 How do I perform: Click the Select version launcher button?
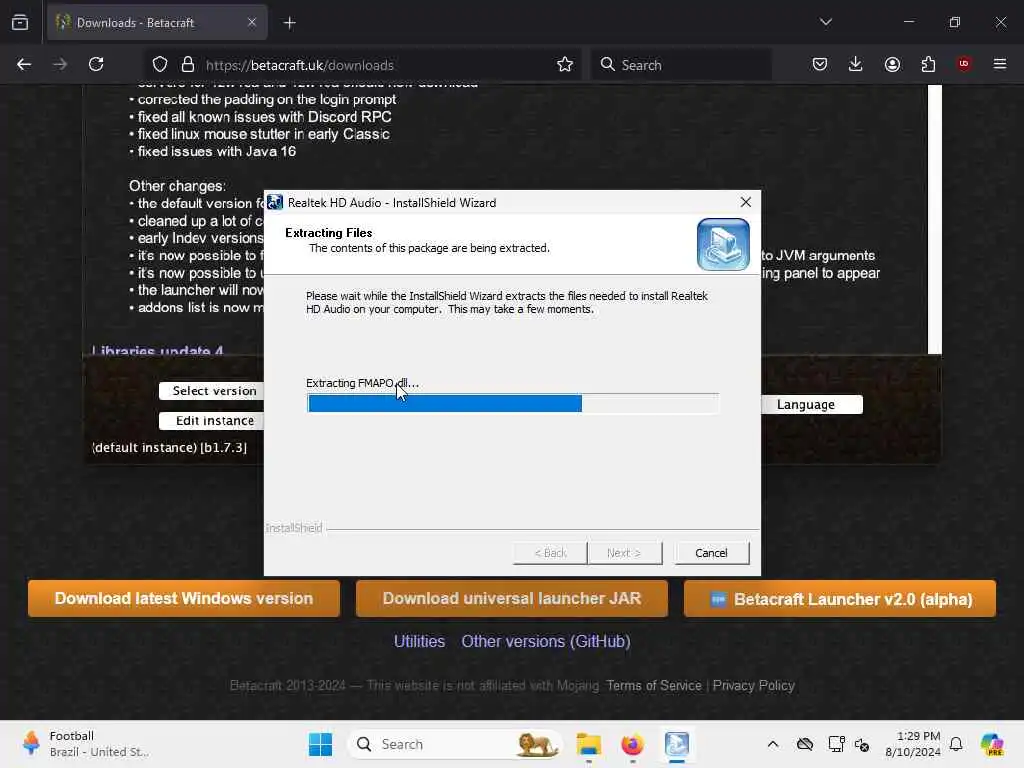212,391
